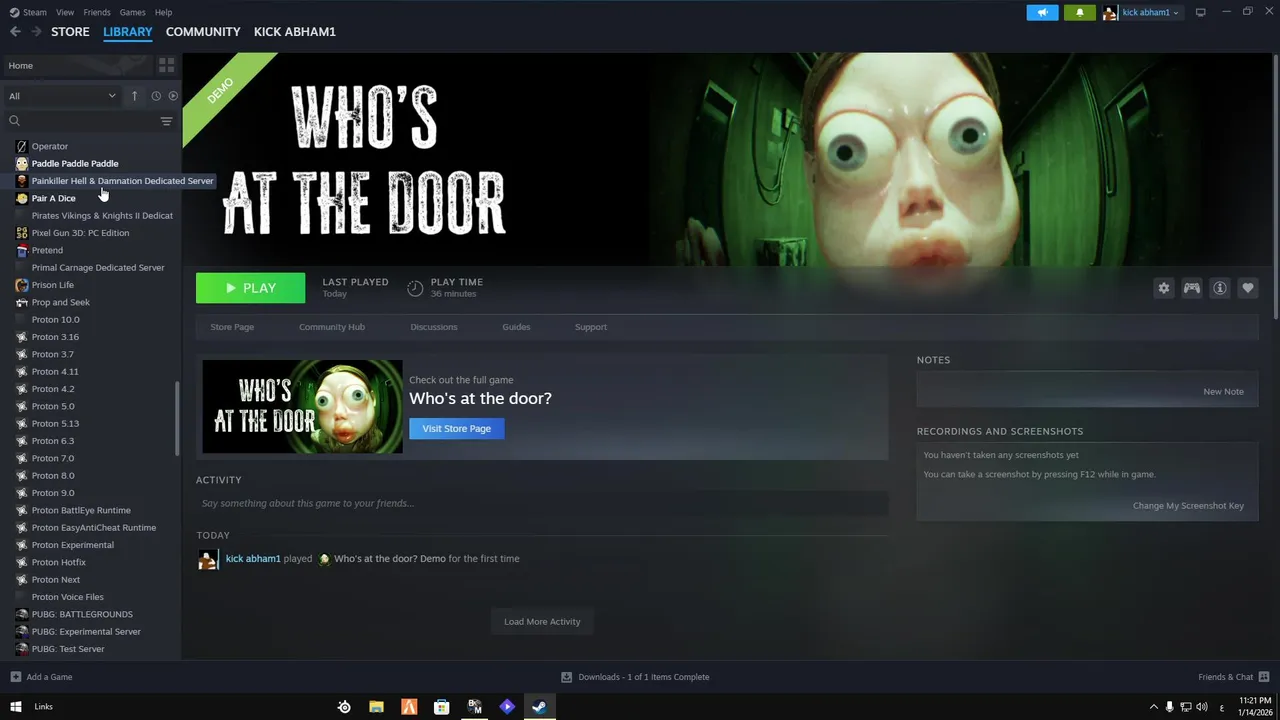Click Steam icon in taskbar
Viewport: 1280px width, 720px height.
(538, 707)
